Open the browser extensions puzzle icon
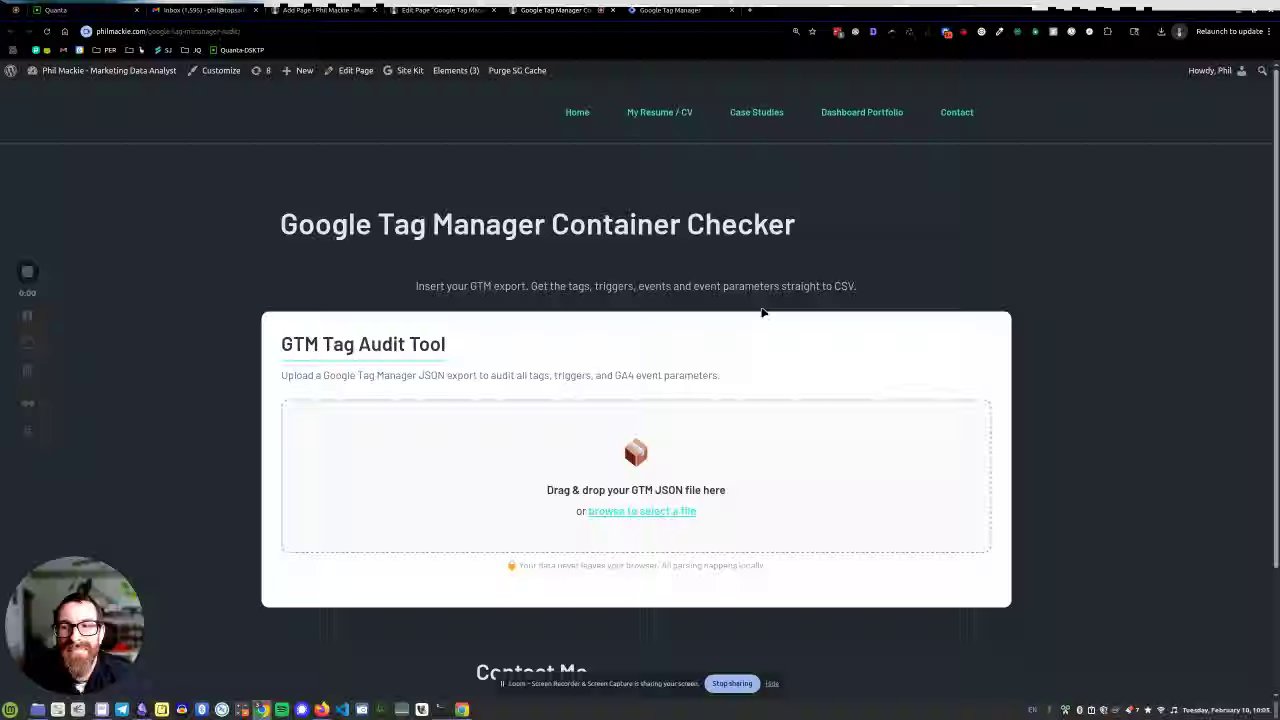Screen dimensions: 1280x720 point(1107,31)
